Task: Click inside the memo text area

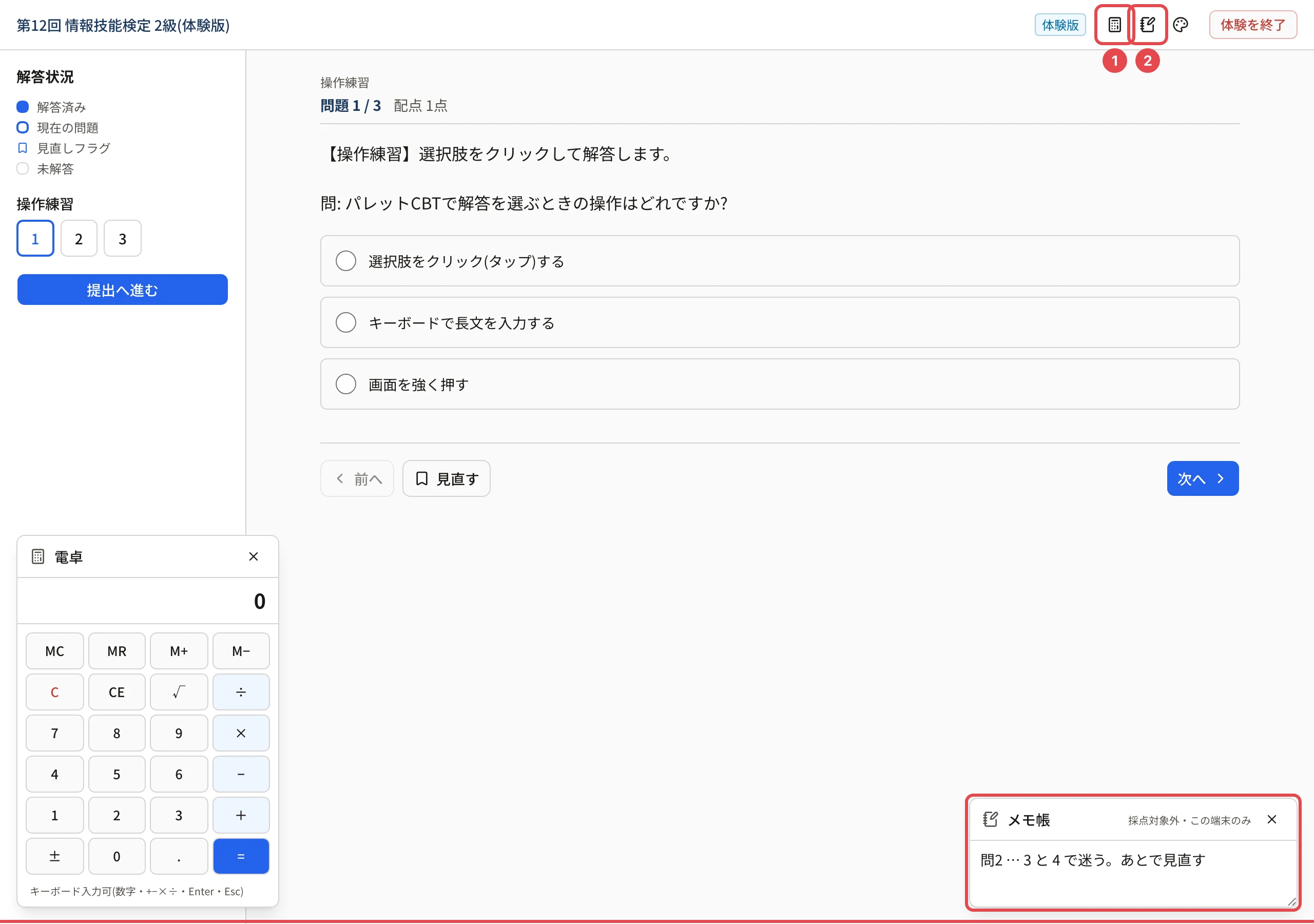Action: point(1133,873)
